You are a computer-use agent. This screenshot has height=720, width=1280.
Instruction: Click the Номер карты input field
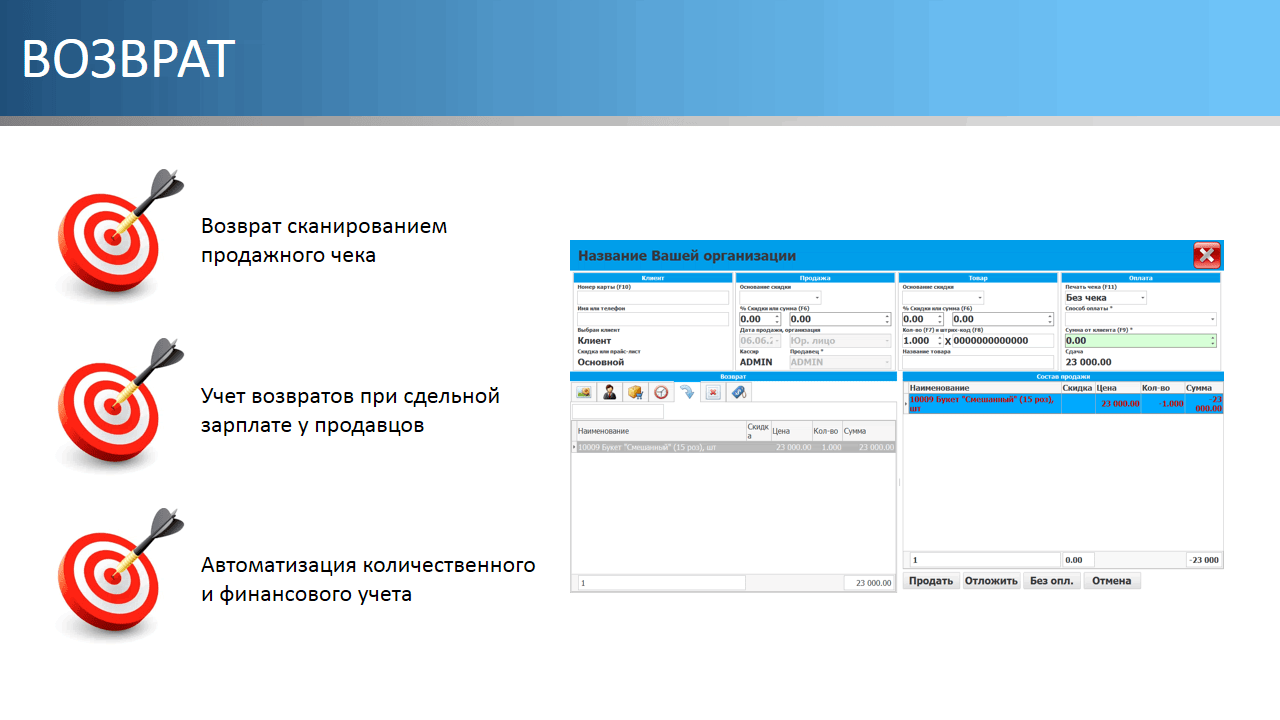(x=652, y=298)
